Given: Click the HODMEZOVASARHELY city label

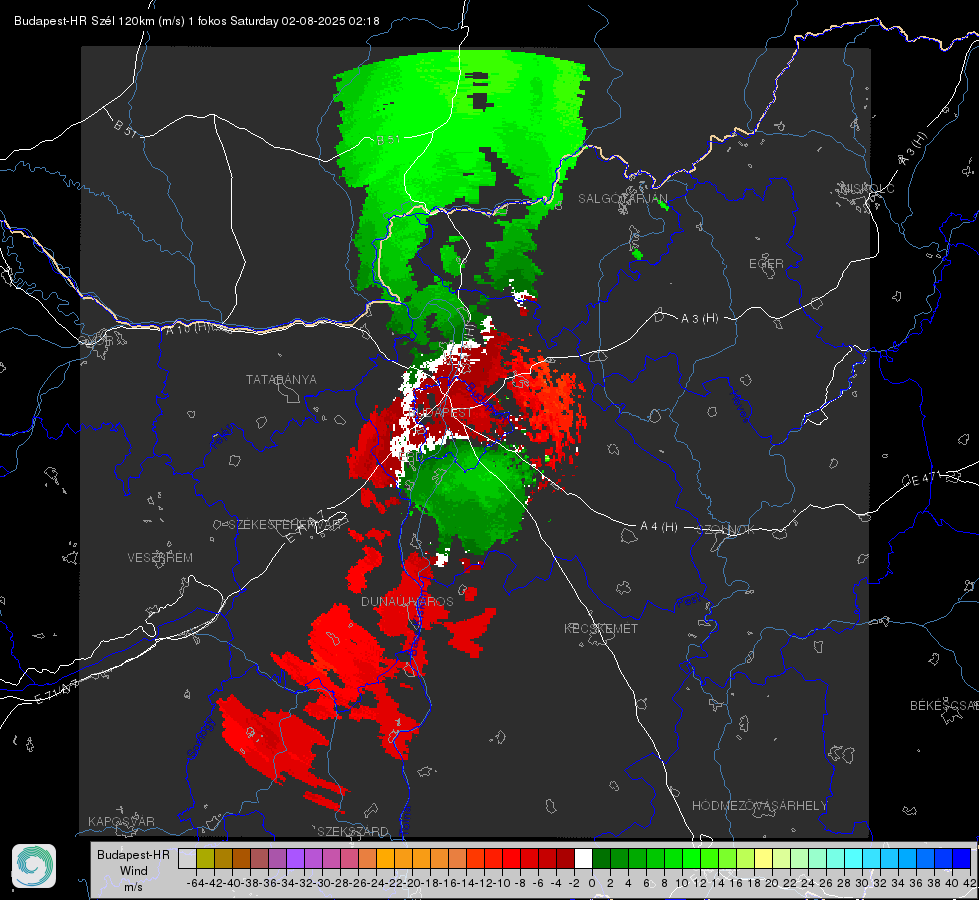Looking at the screenshot, I should tap(759, 805).
